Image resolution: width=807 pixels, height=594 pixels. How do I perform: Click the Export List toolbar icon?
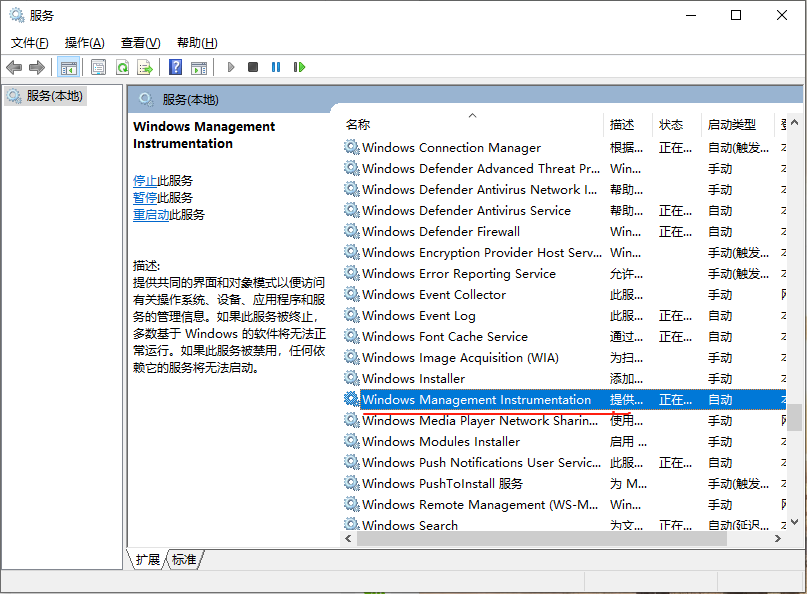point(145,67)
